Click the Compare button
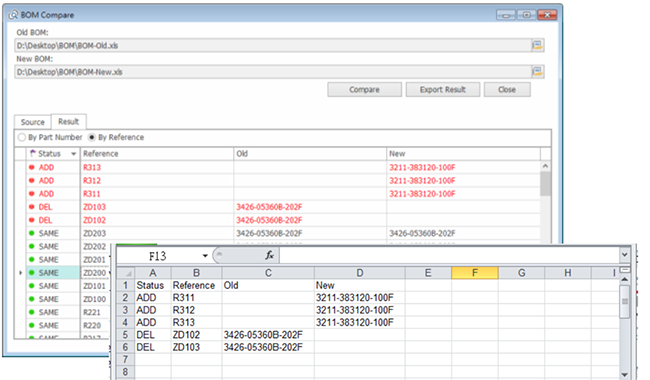The height and width of the screenshot is (380, 650). pyautogui.click(x=364, y=90)
